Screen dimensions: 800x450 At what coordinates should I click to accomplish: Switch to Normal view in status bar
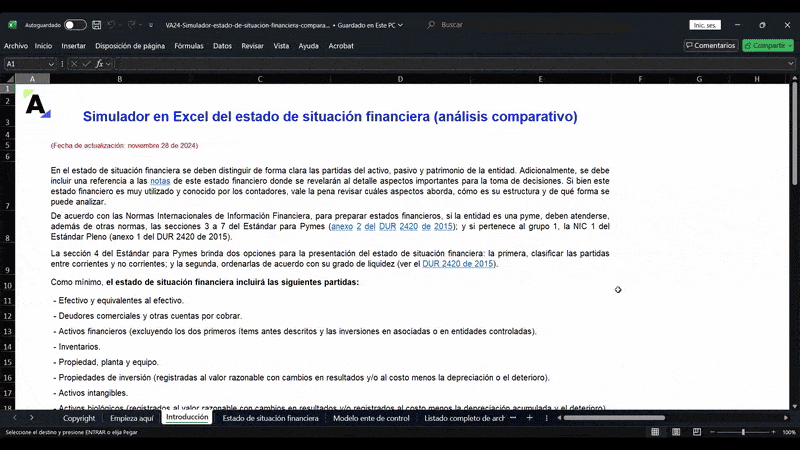(655, 432)
